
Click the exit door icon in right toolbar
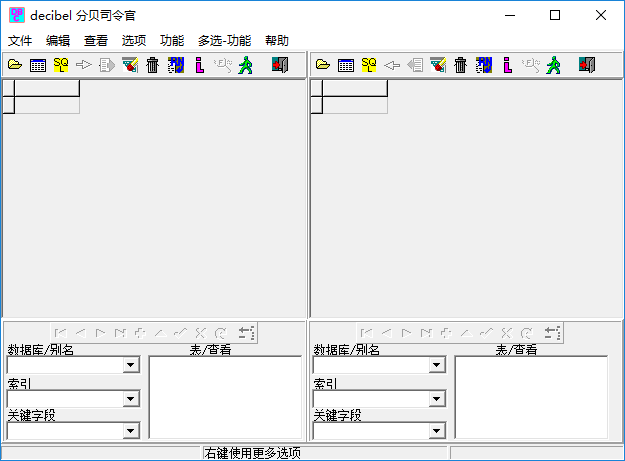tap(587, 65)
